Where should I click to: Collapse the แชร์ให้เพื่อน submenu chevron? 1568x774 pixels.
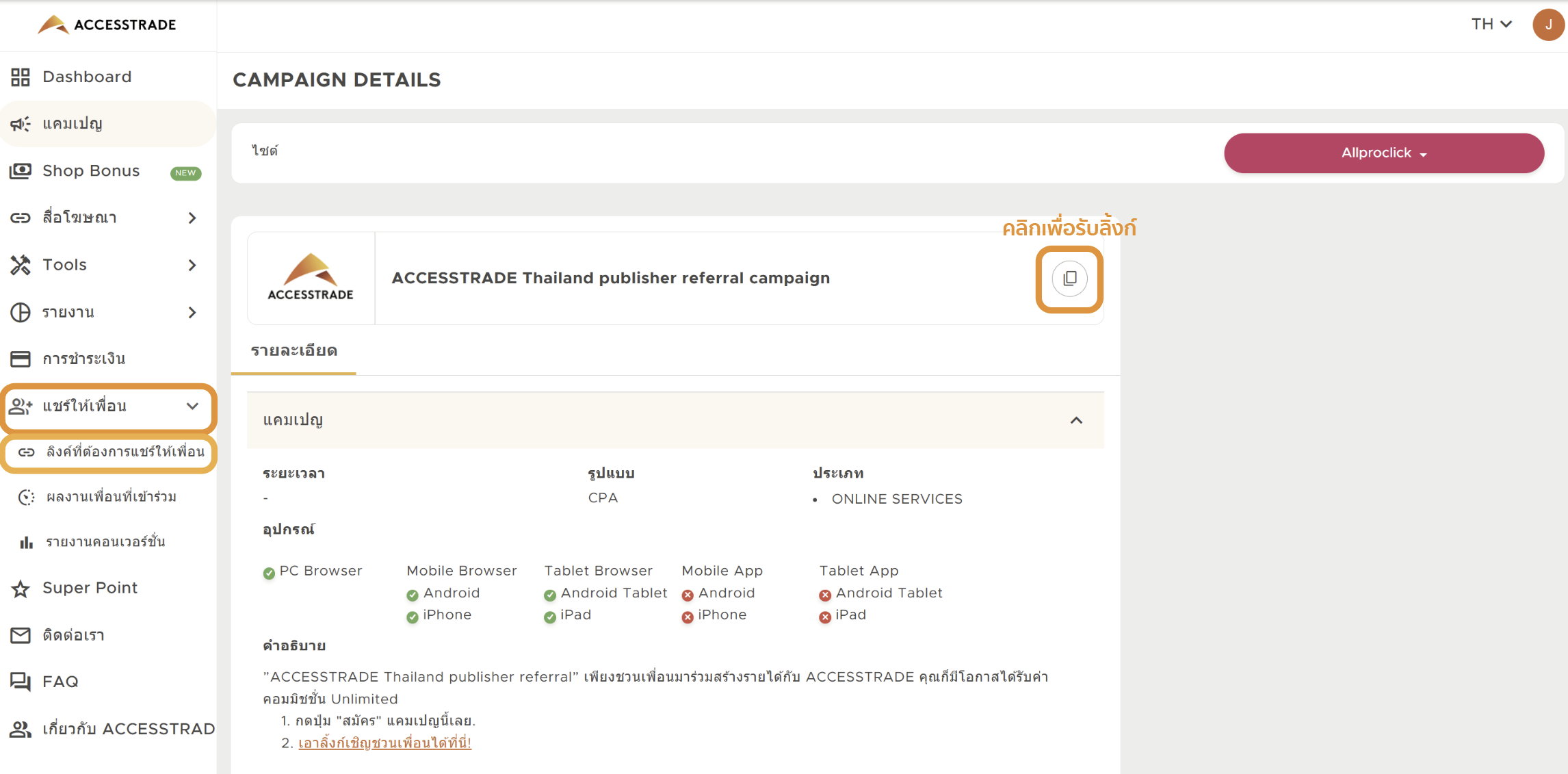(192, 407)
